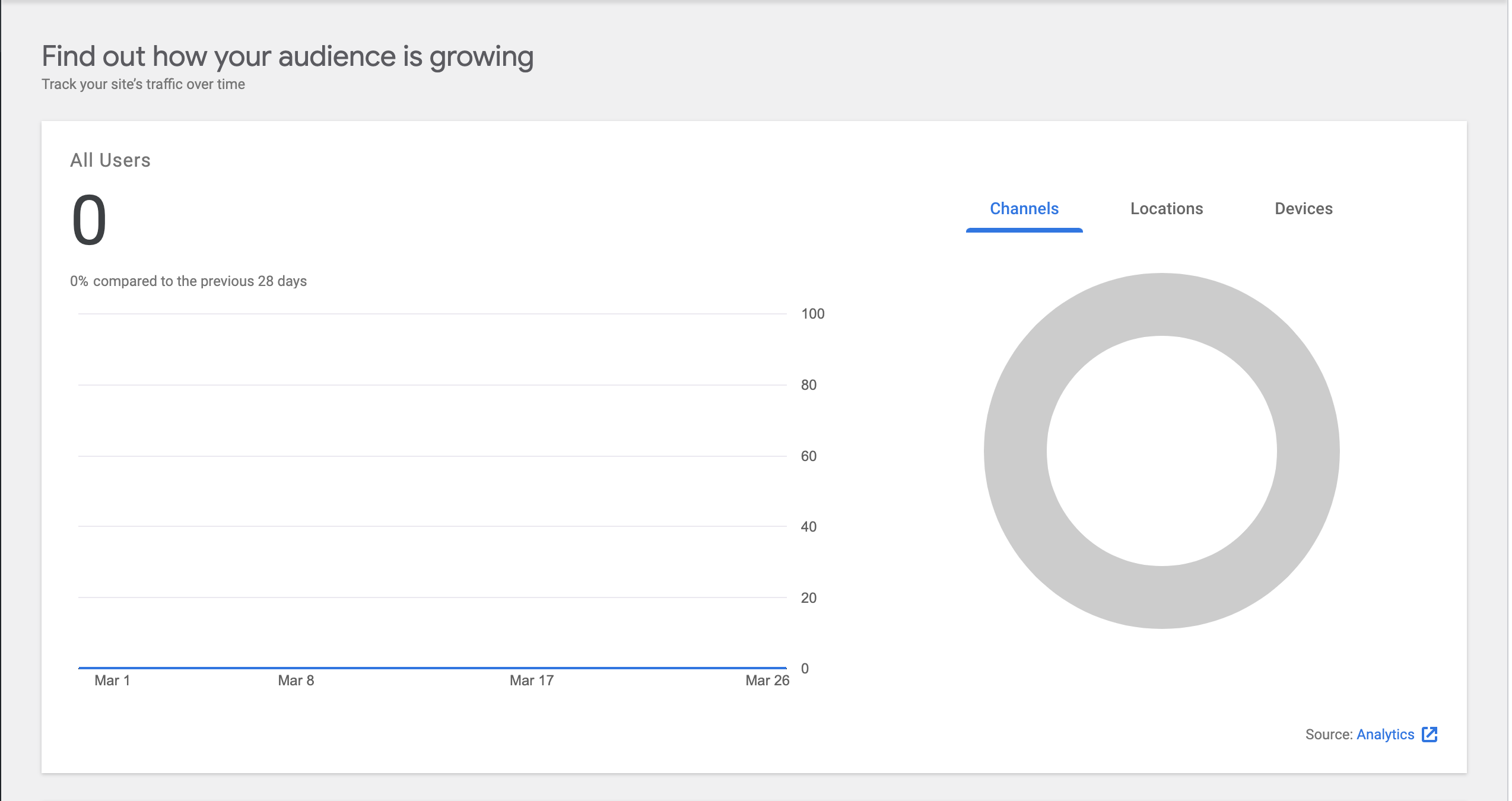Select the Channels tab
Screen dimensions: 1512x801
(x=1024, y=208)
